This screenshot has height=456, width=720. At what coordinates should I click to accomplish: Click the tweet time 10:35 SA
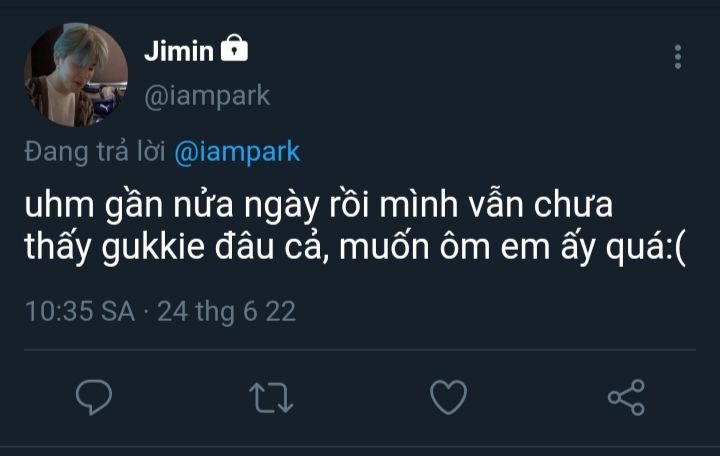pyautogui.click(x=79, y=311)
